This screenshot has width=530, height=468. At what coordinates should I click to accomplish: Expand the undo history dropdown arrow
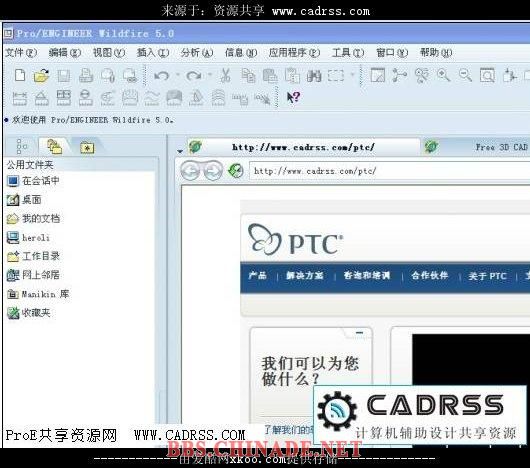178,75
